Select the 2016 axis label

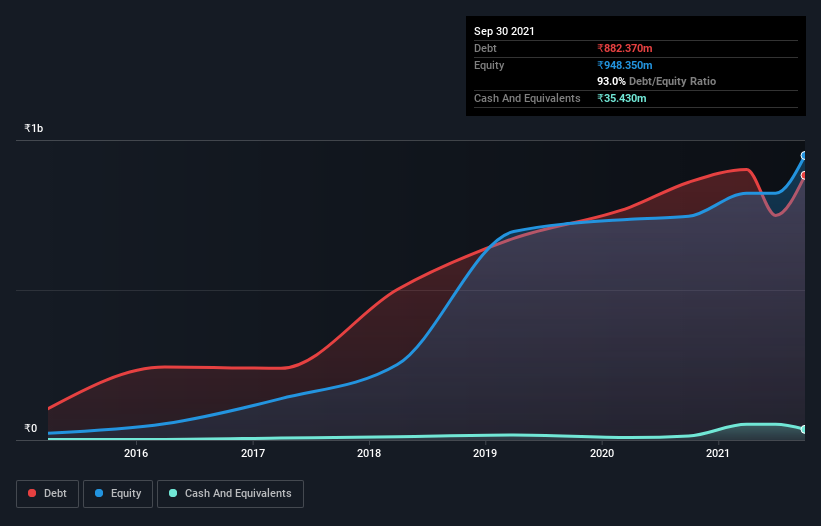click(x=136, y=453)
